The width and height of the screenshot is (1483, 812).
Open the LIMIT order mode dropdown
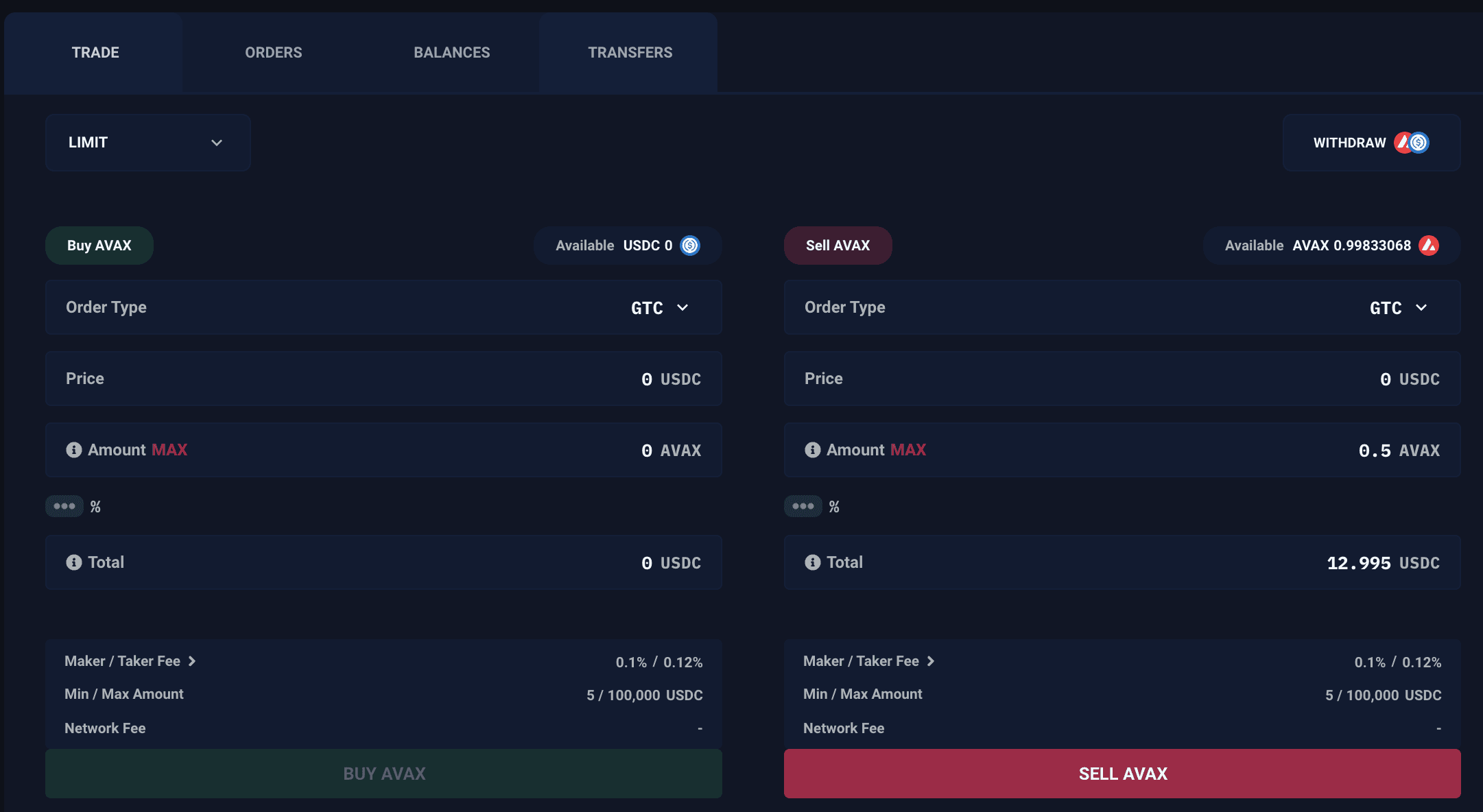coord(147,143)
